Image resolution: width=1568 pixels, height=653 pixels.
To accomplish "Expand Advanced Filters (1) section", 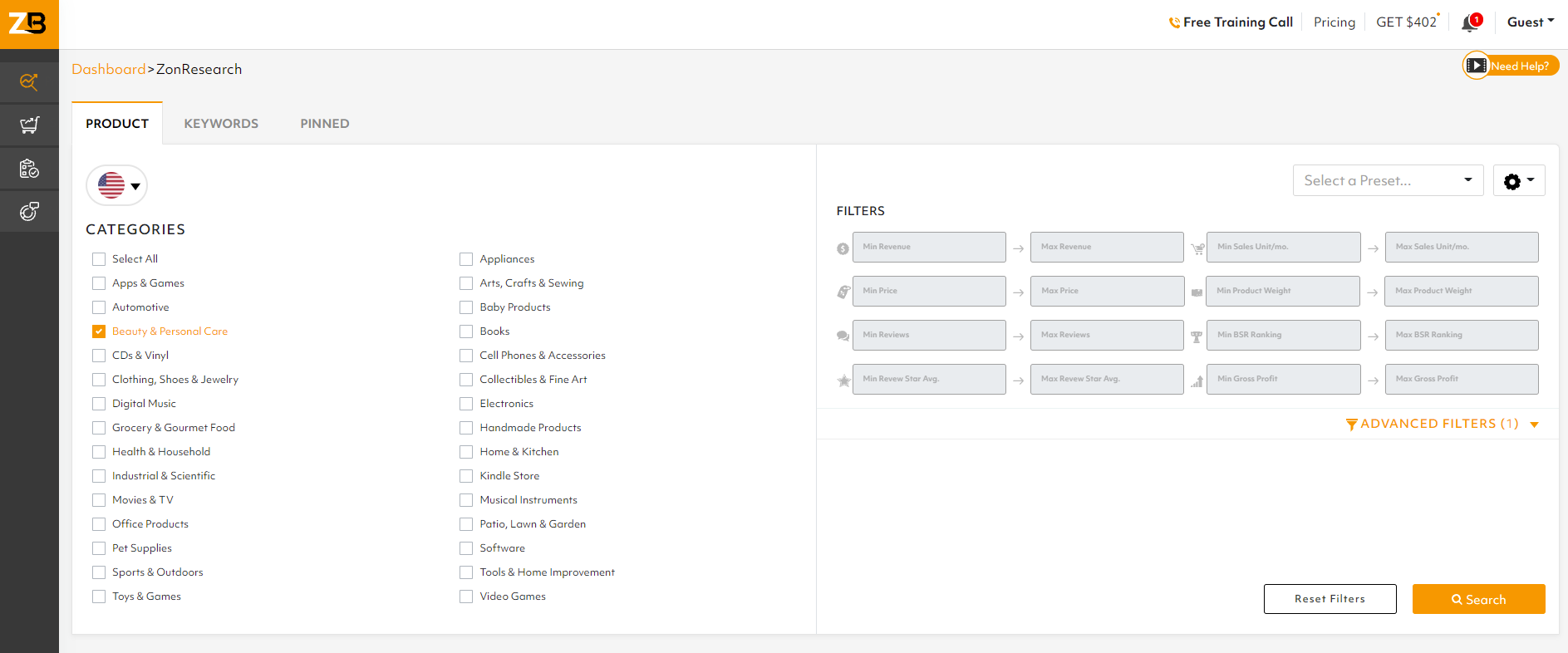I will click(x=1442, y=424).
